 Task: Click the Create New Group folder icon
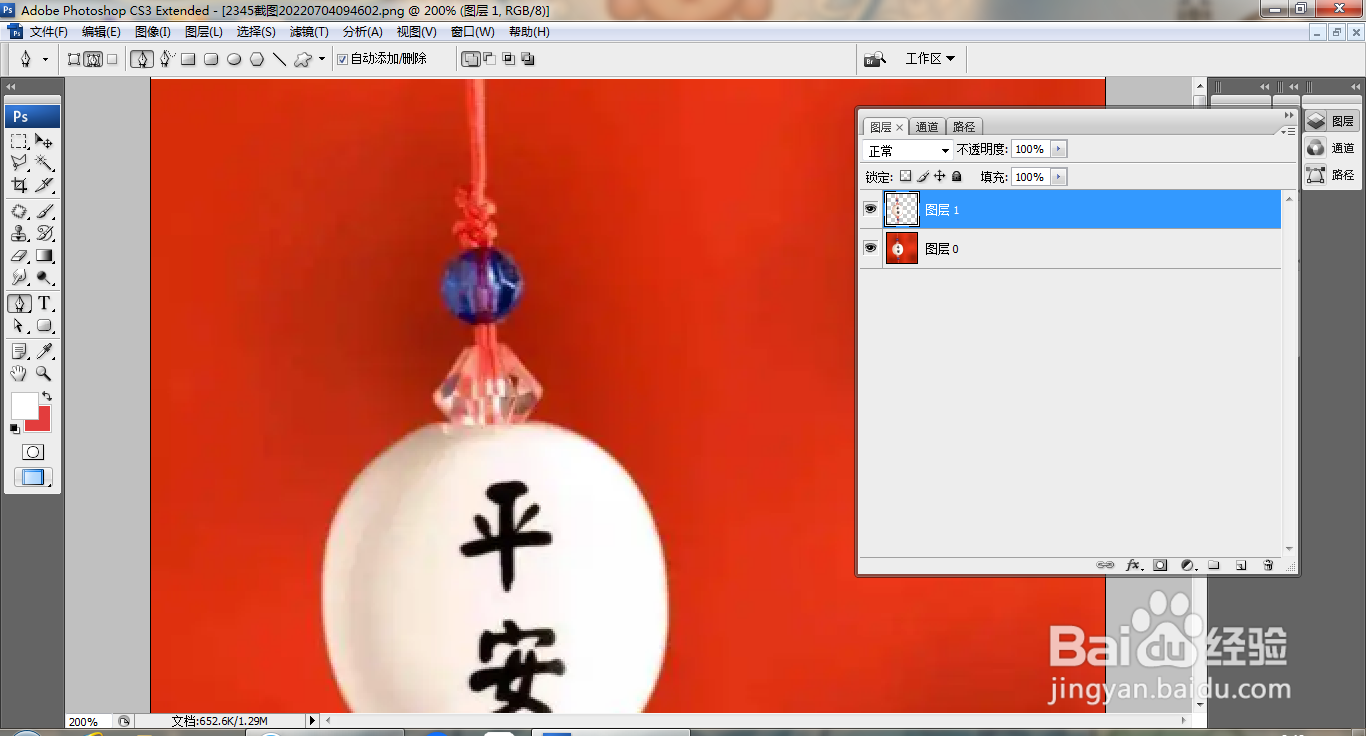(1214, 565)
